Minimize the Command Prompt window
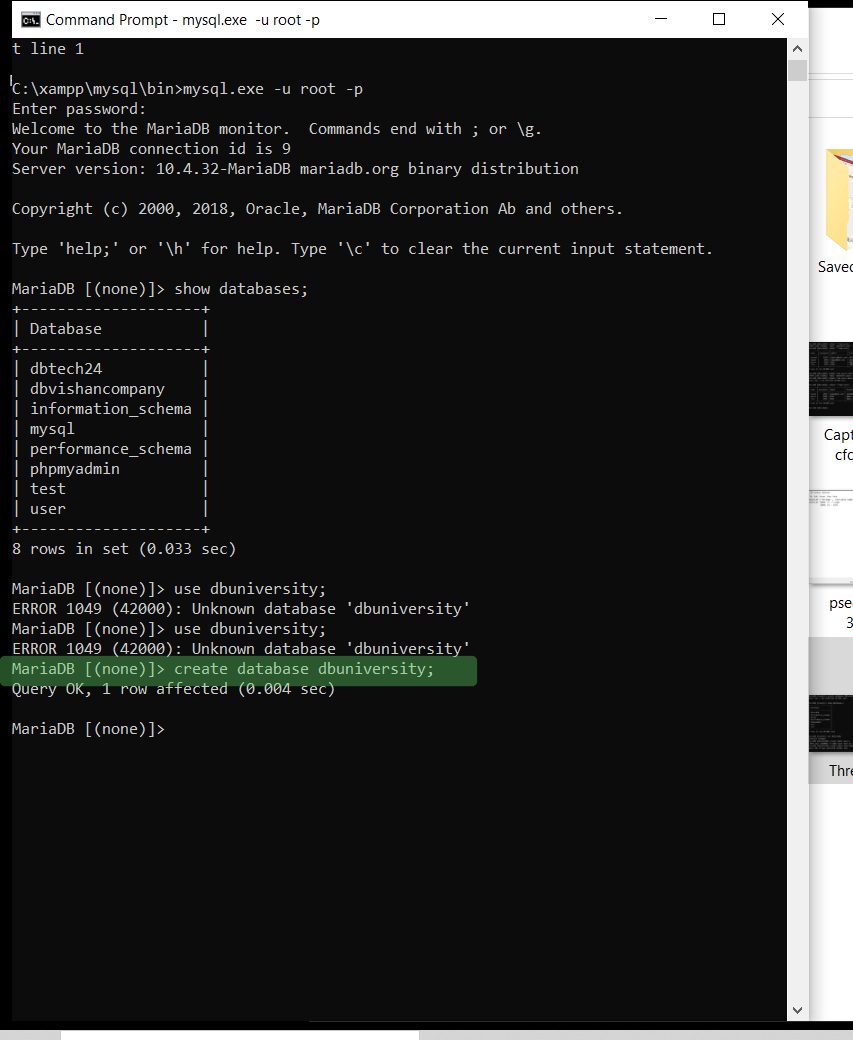 coord(663,19)
